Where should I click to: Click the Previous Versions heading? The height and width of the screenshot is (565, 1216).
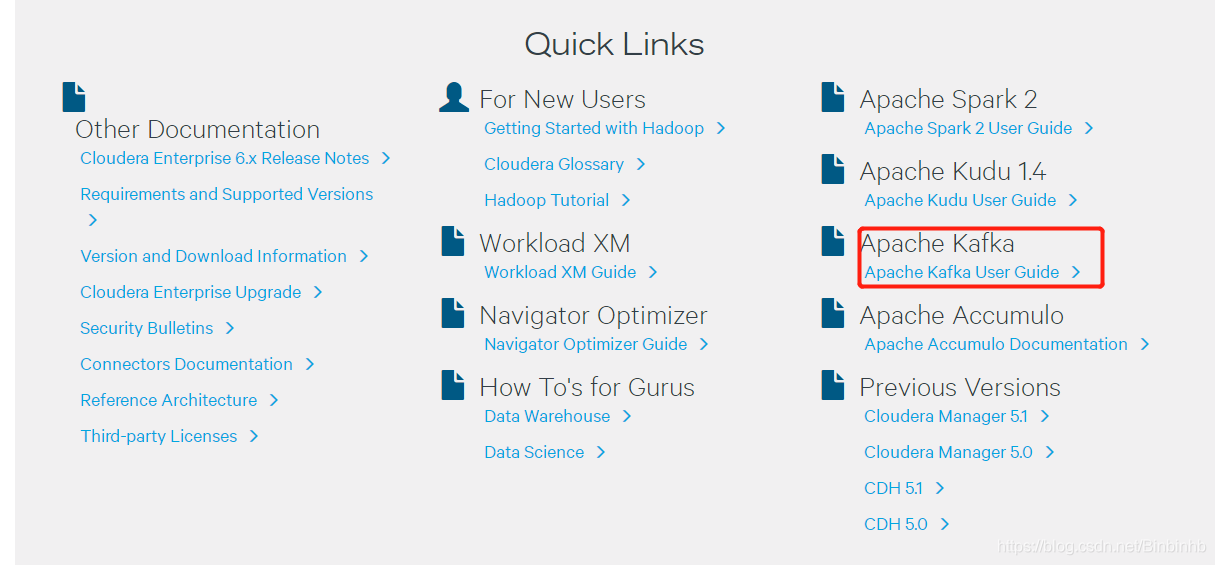coord(961,387)
